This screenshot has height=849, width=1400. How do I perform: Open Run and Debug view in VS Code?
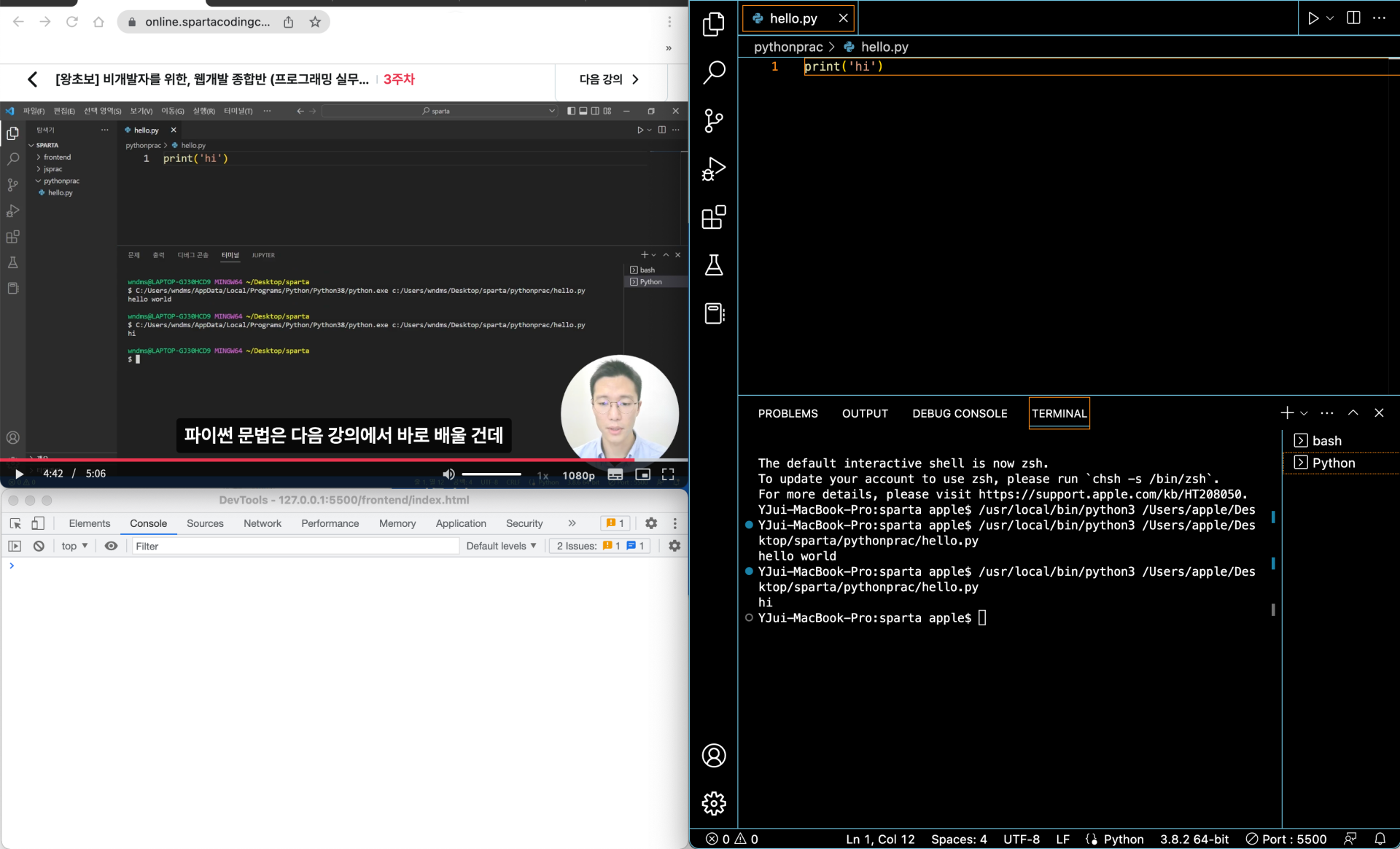click(714, 169)
